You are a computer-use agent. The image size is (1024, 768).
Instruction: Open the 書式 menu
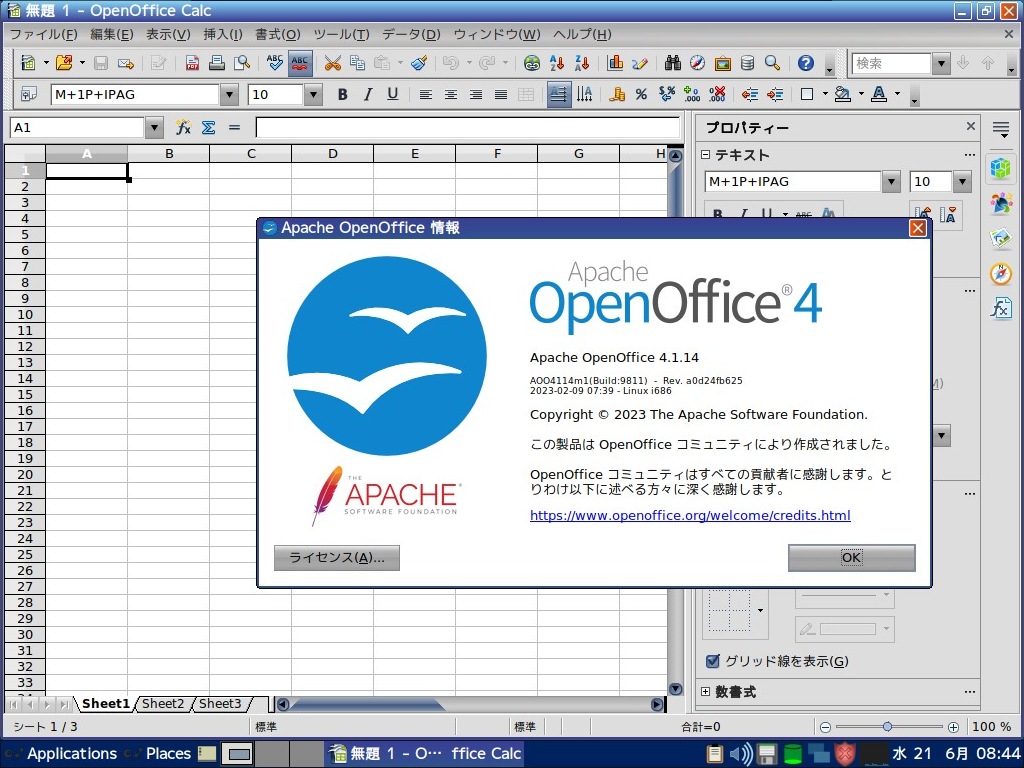[x=278, y=35]
